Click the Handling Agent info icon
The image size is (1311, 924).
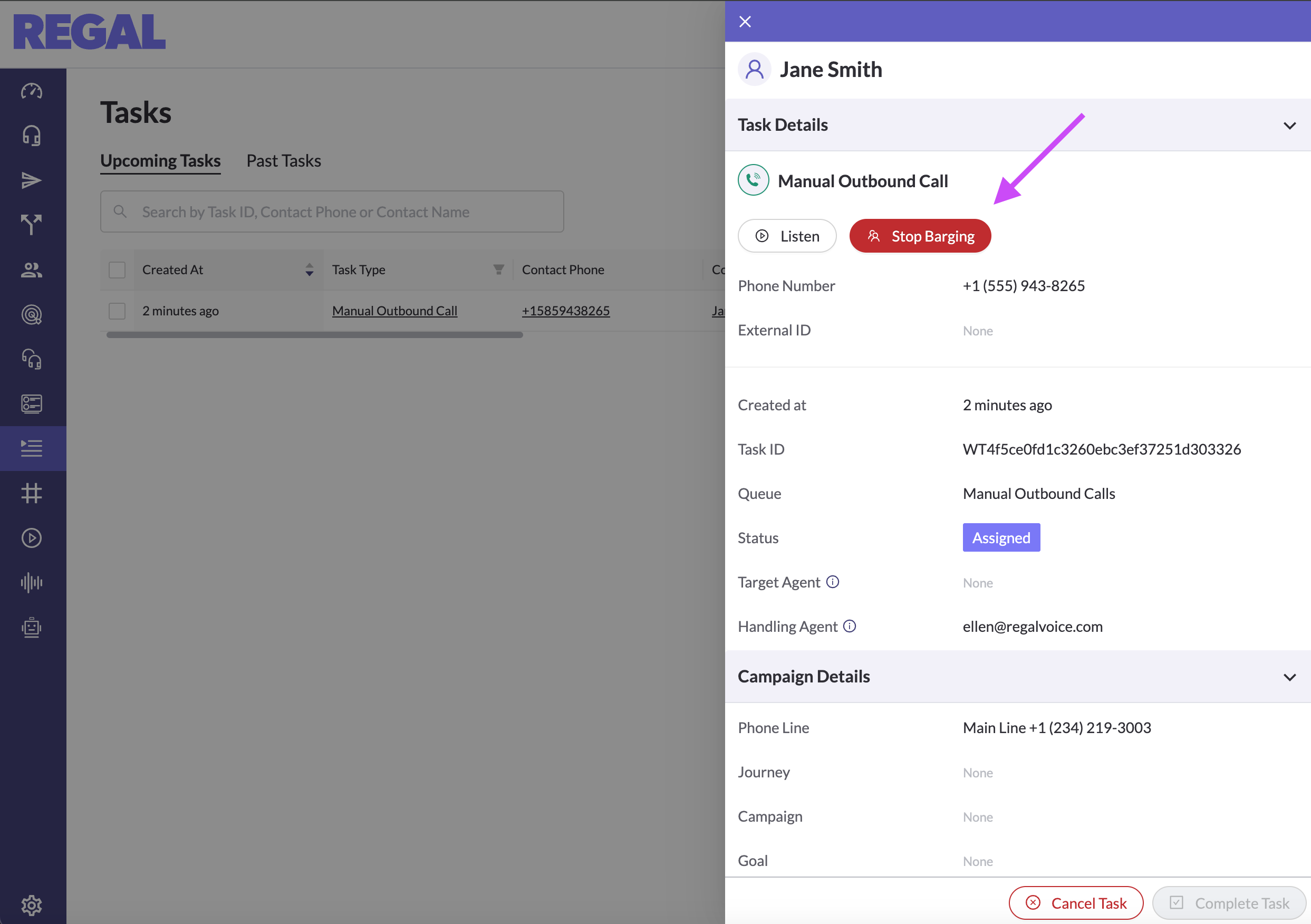(x=850, y=627)
